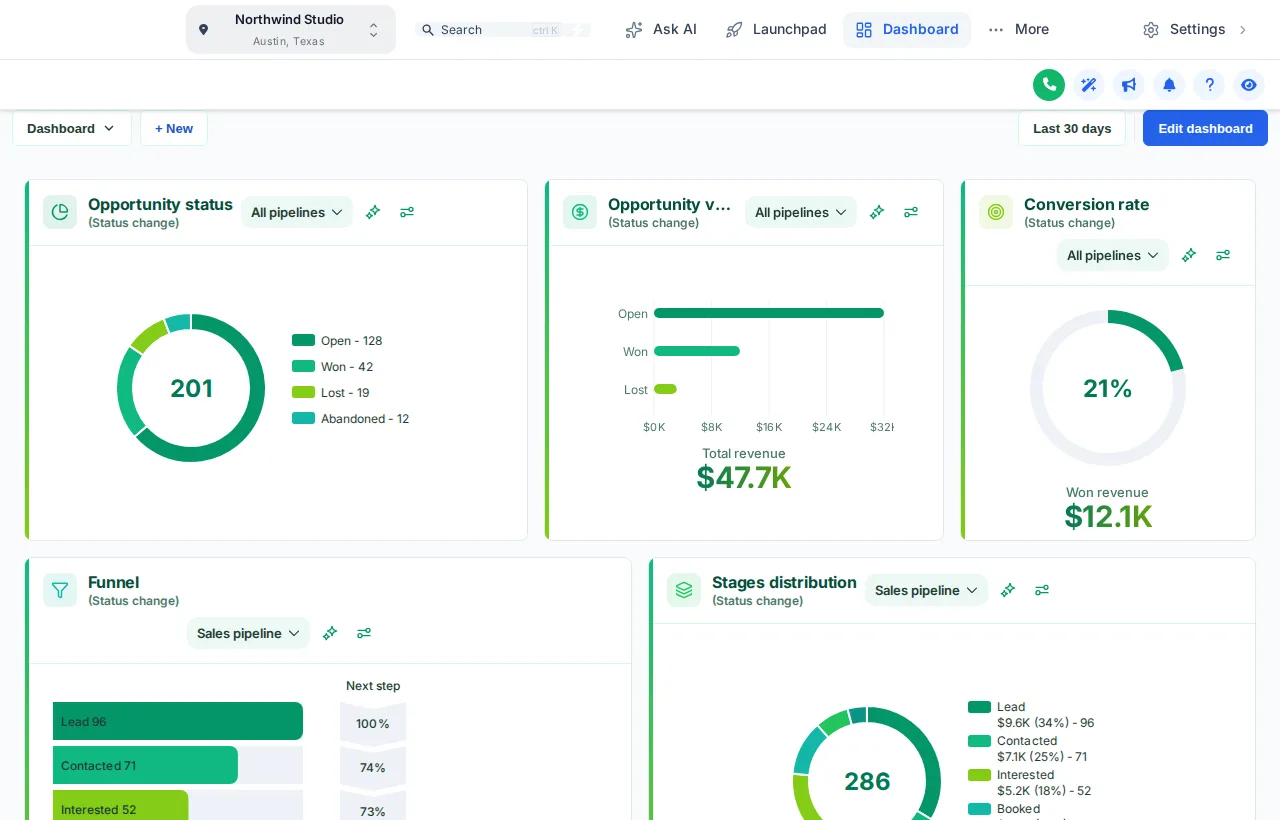Open the Northwind Studio location switcher
The width and height of the screenshot is (1280, 820).
pos(291,30)
